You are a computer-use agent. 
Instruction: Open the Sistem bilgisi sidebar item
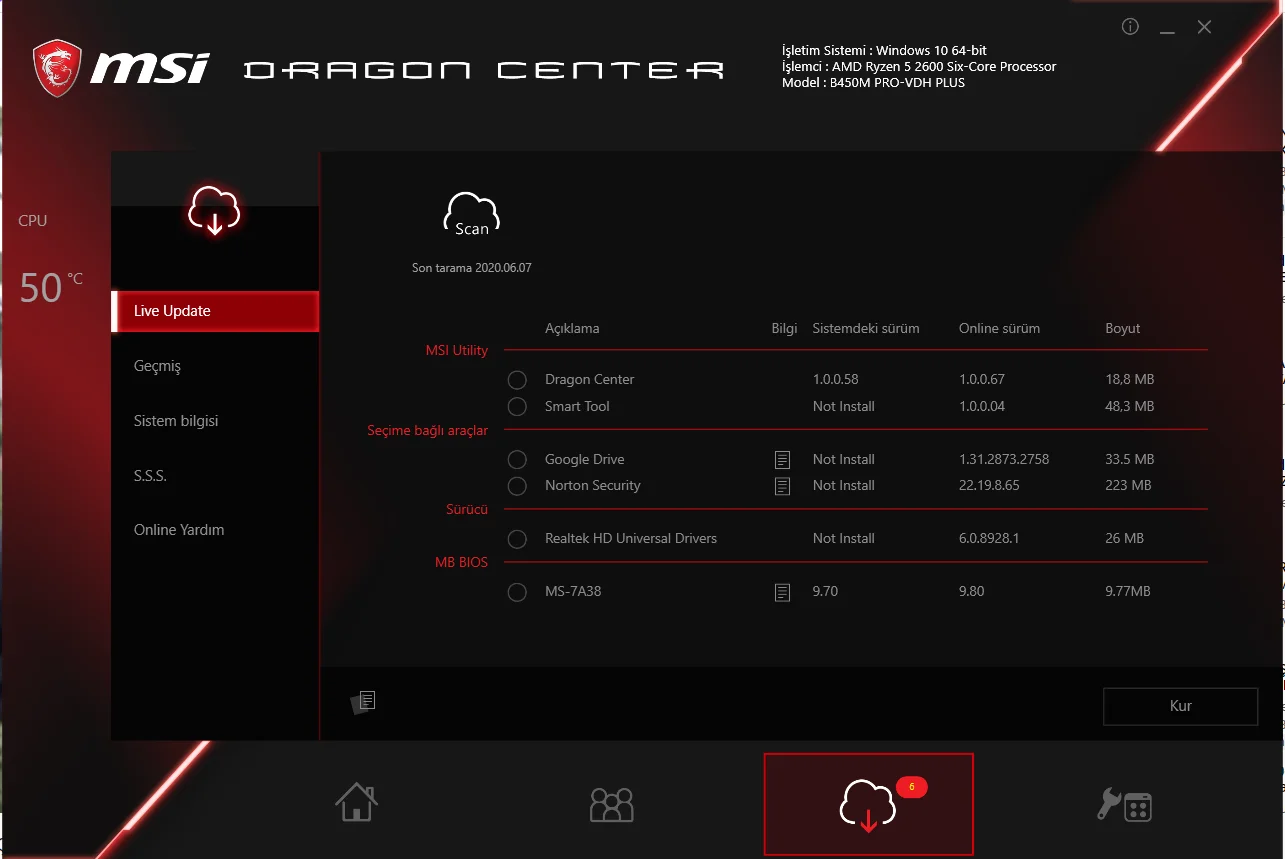(x=176, y=421)
